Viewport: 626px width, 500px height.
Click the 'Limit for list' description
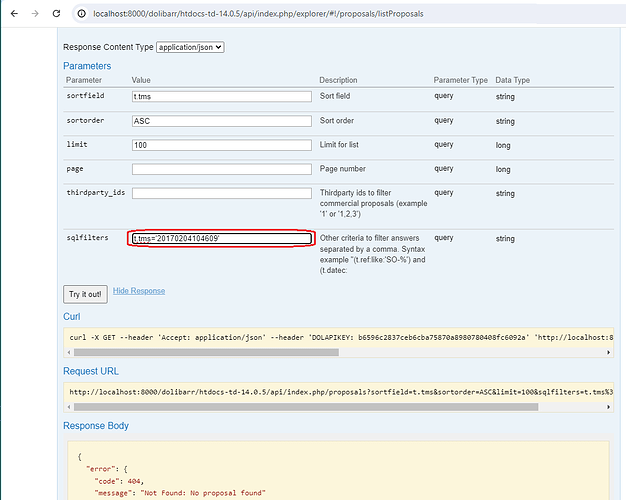click(339, 145)
